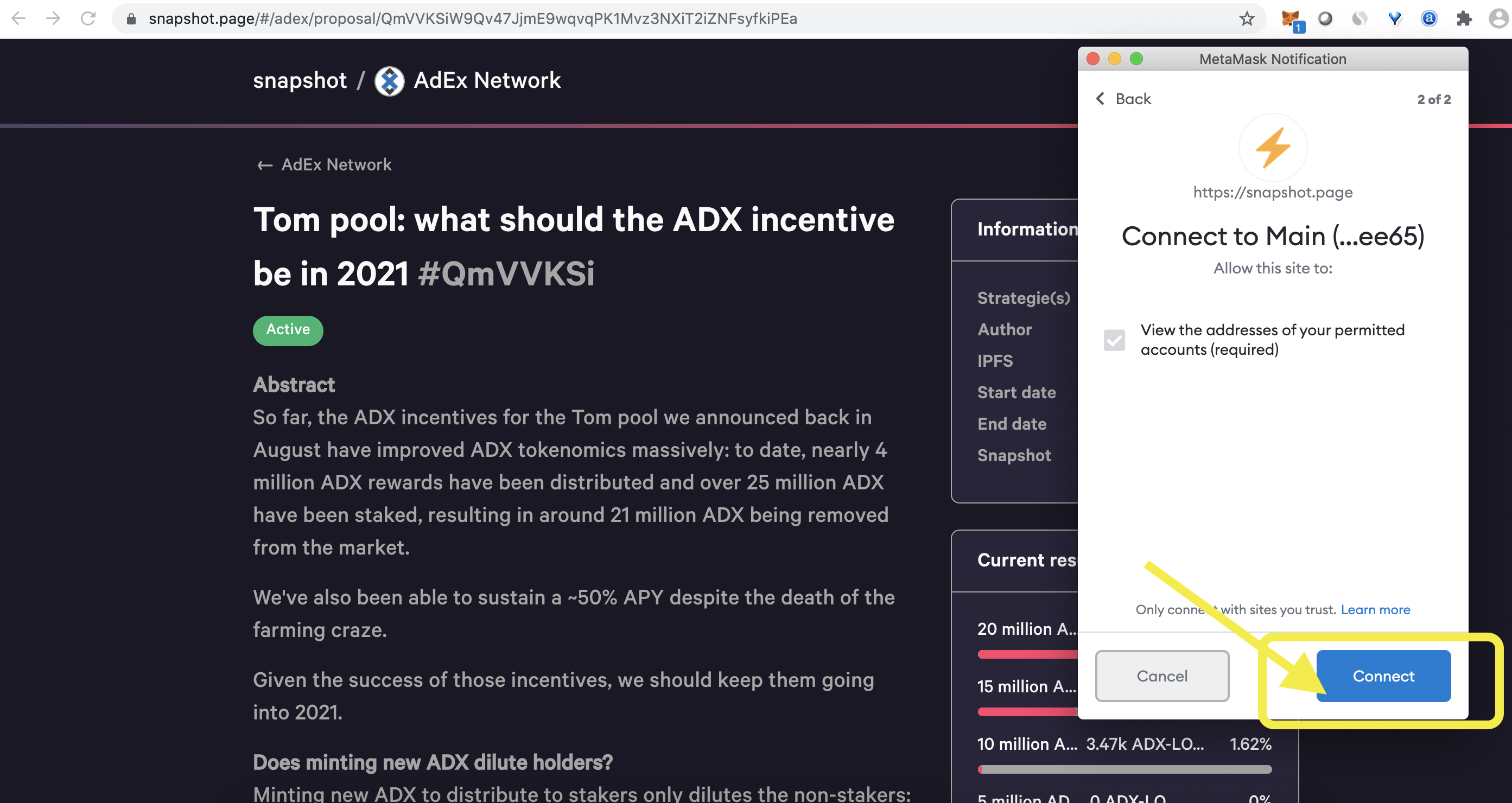Go to the snapshot home link

300,80
